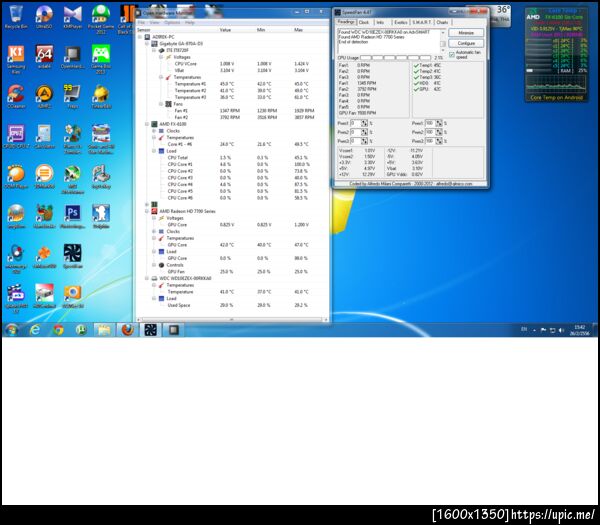This screenshot has width=600, height=525.
Task: Click the computer icon beside ADREK-PC
Action: [147, 37]
